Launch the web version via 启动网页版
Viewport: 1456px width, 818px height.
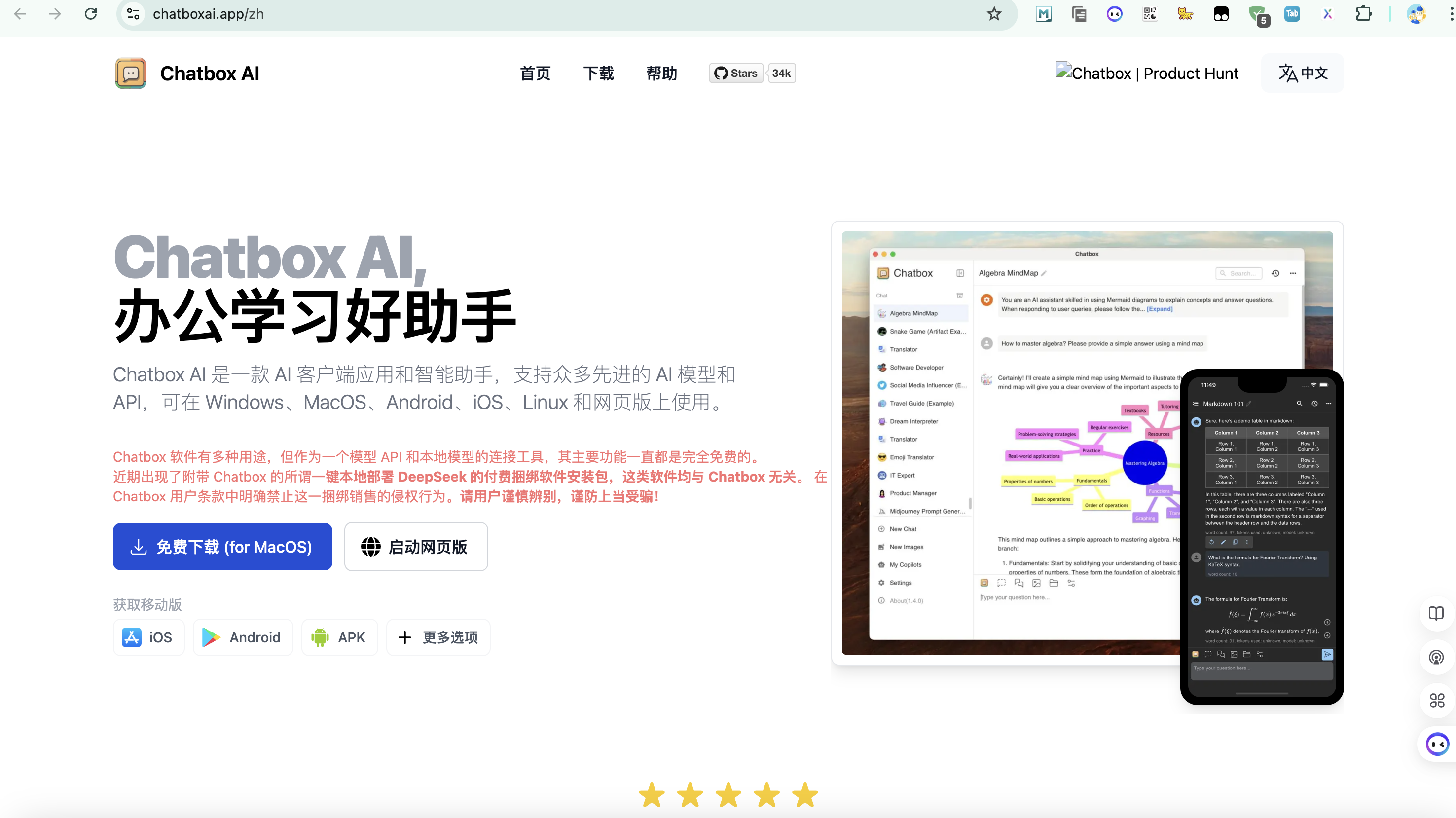click(x=415, y=547)
